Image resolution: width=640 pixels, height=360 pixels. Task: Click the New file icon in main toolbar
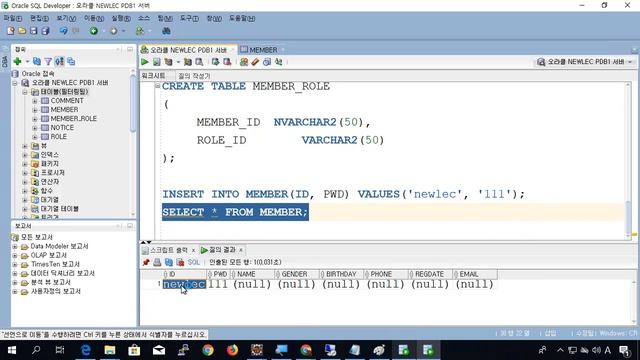tap(11, 31)
